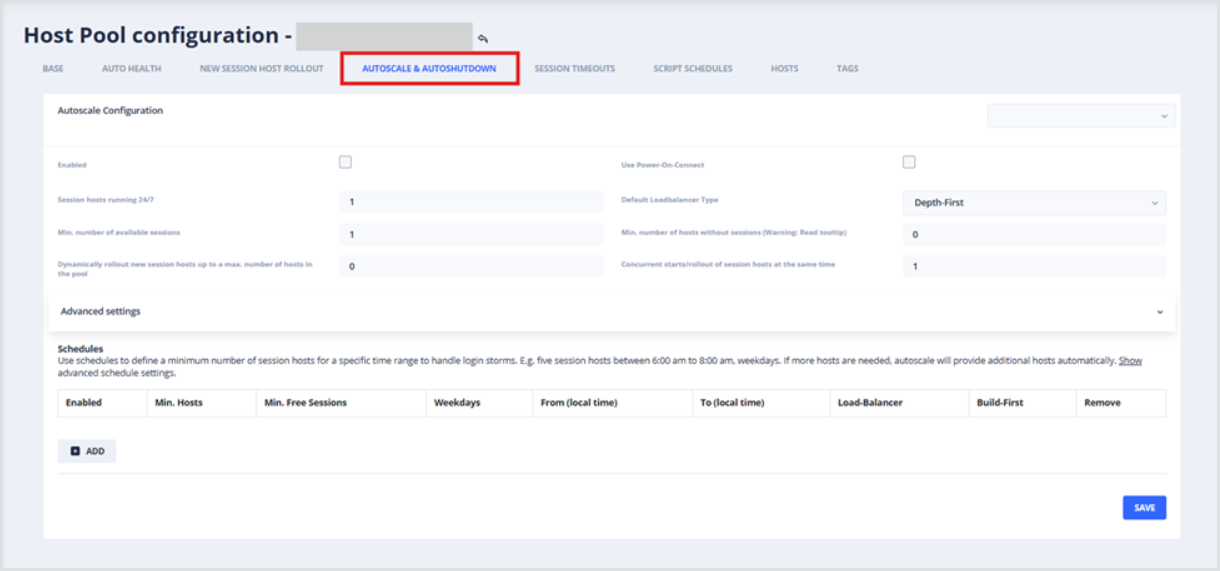Open the Tags tab
The width and height of the screenshot is (1220, 571).
coord(847,69)
